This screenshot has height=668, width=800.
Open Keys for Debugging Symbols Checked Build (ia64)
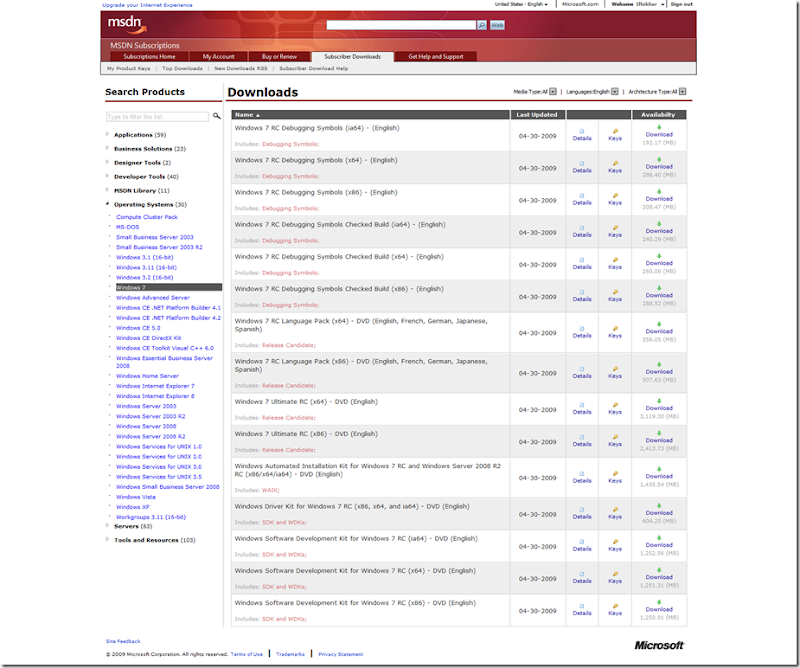pyautogui.click(x=615, y=231)
